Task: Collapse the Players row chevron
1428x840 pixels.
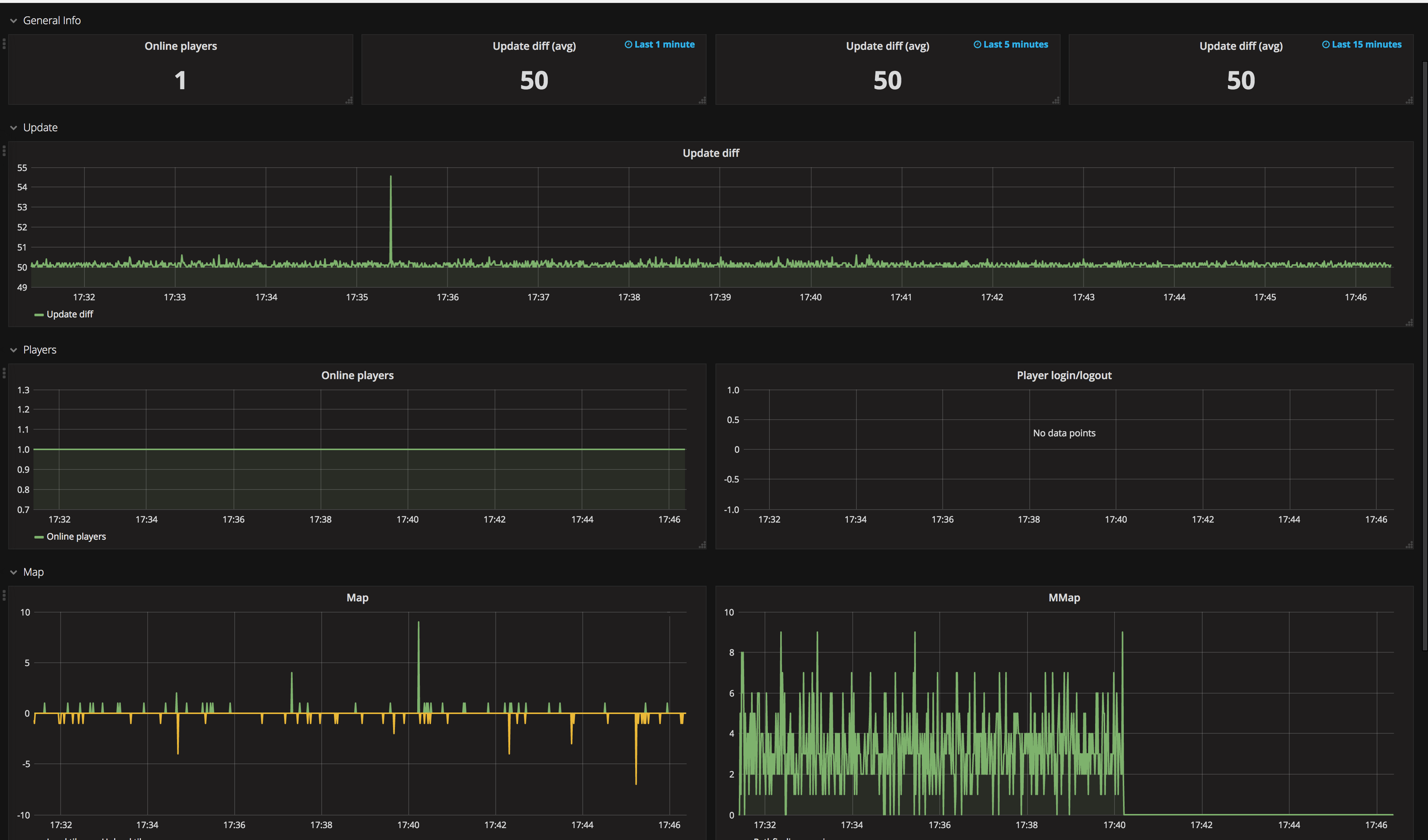Action: pyautogui.click(x=14, y=350)
